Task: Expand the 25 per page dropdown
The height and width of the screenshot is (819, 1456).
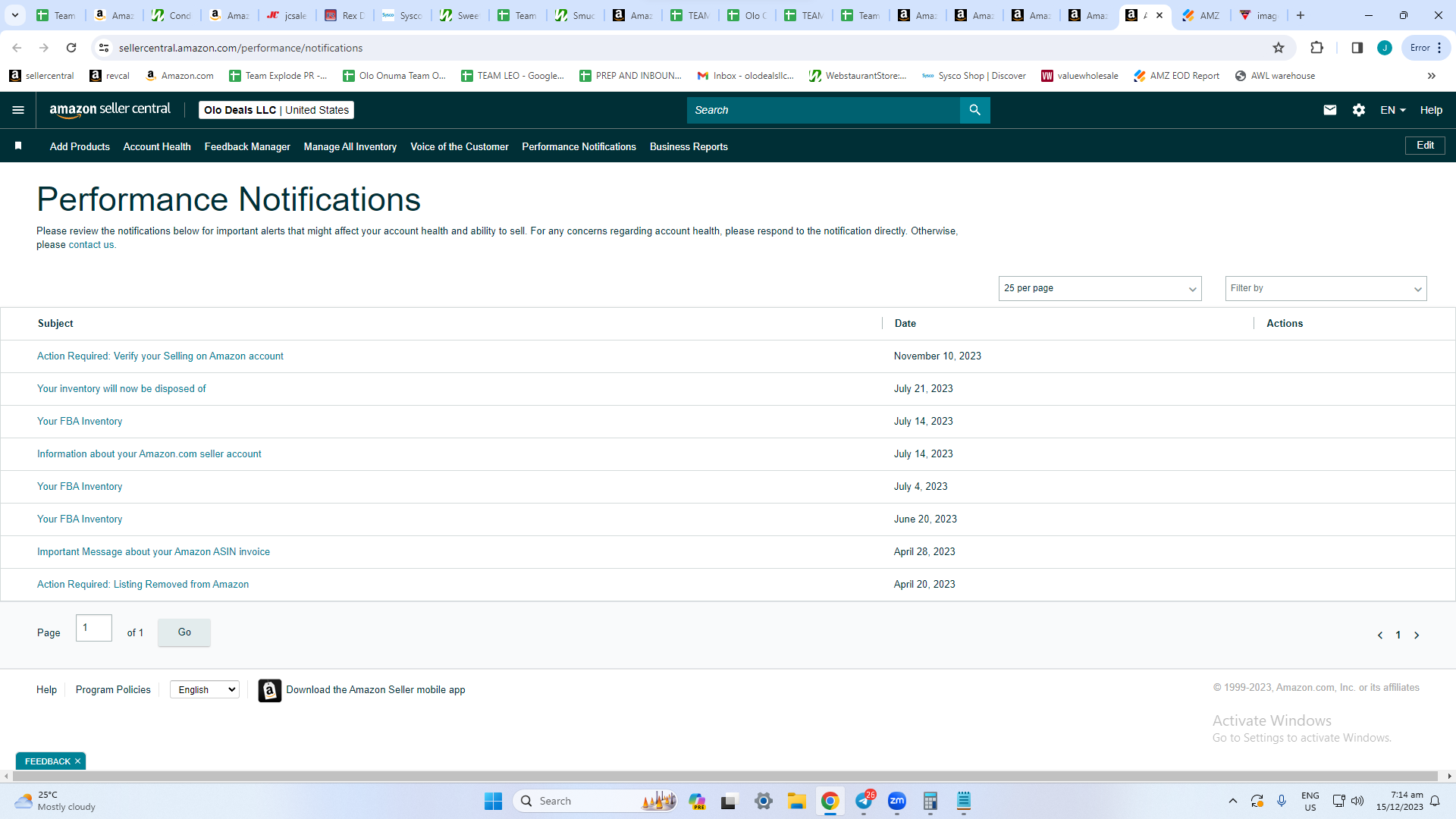Action: click(1100, 288)
